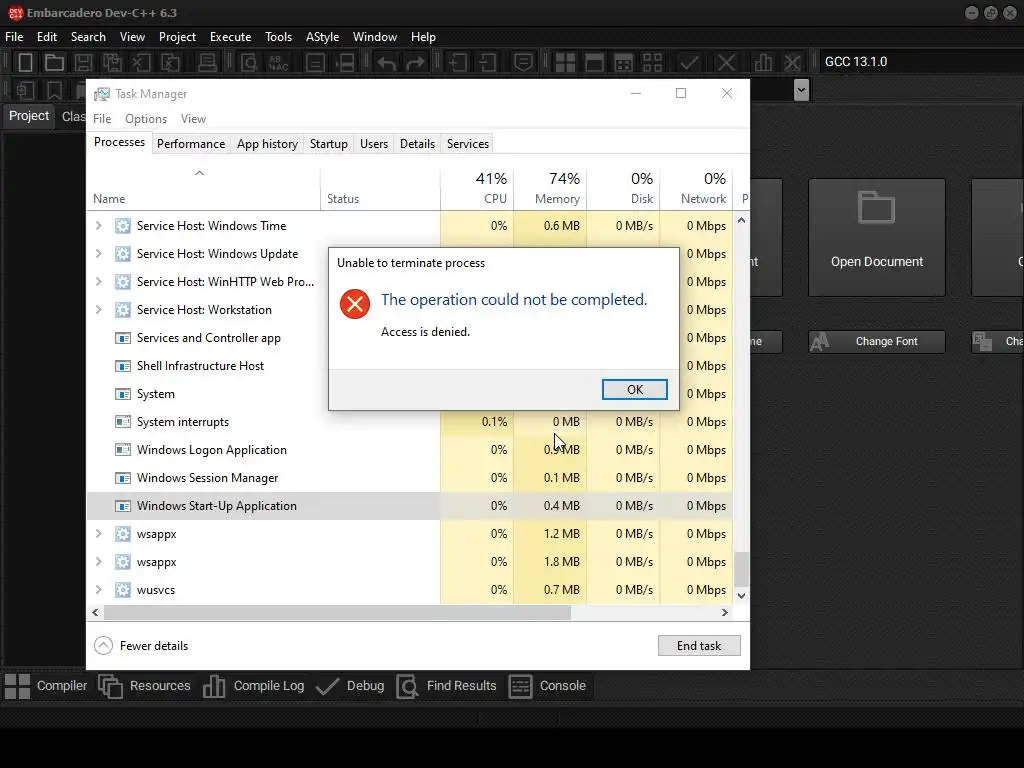Click the Run window icon in Dev-C++ toolbar
Viewport: 1024px width, 768px height.
[594, 62]
